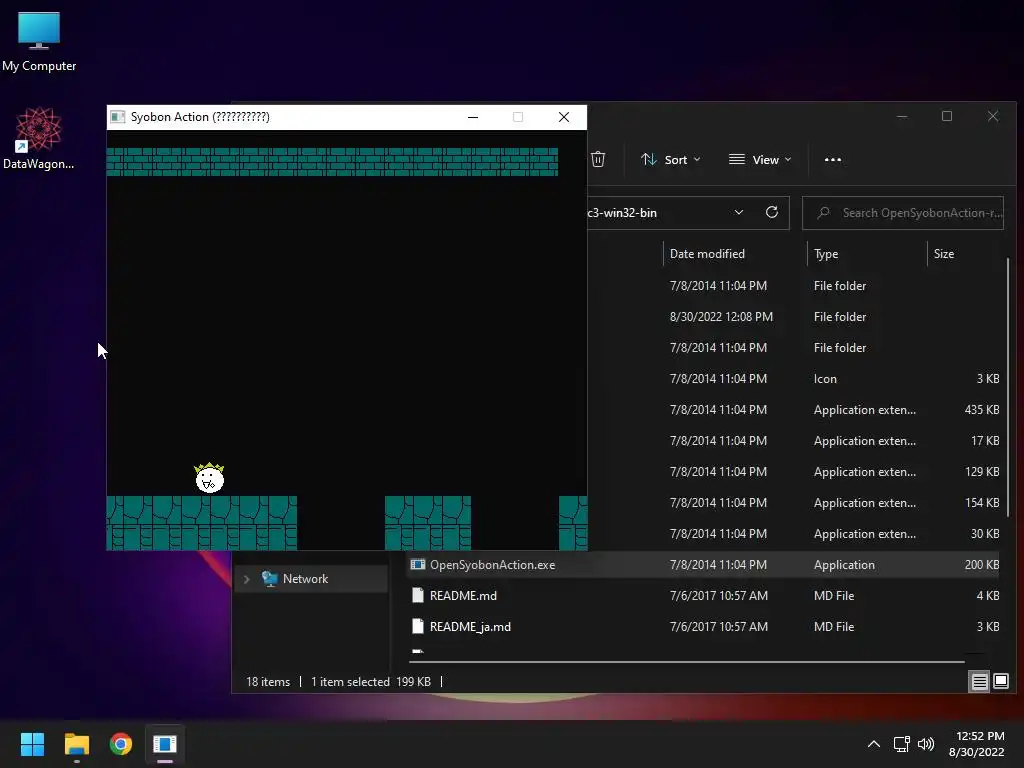Open File Explorer from the taskbar

coord(76,744)
